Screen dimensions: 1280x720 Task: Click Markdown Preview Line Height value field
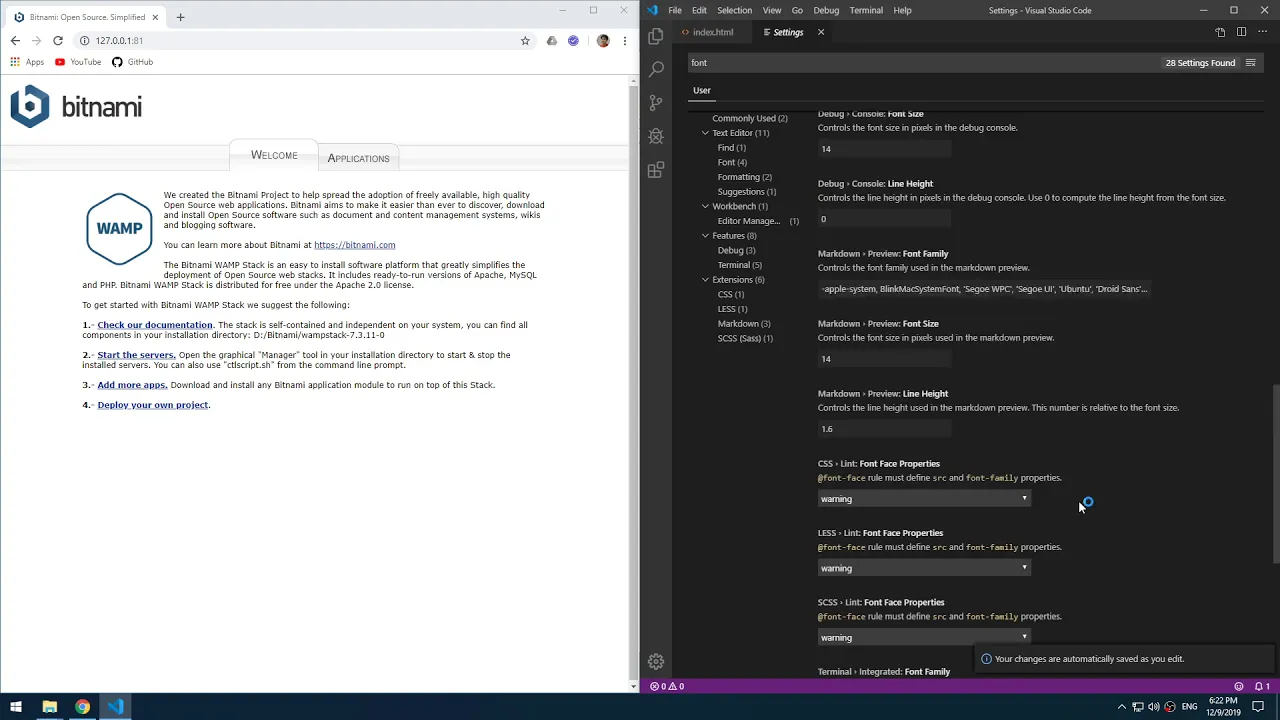pos(884,429)
